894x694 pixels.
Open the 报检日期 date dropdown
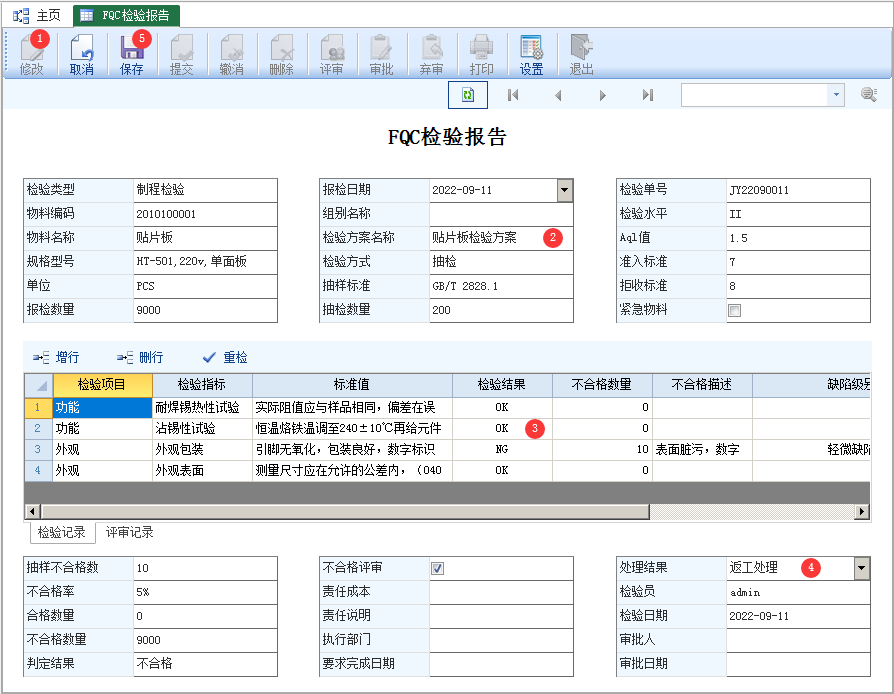tap(564, 190)
